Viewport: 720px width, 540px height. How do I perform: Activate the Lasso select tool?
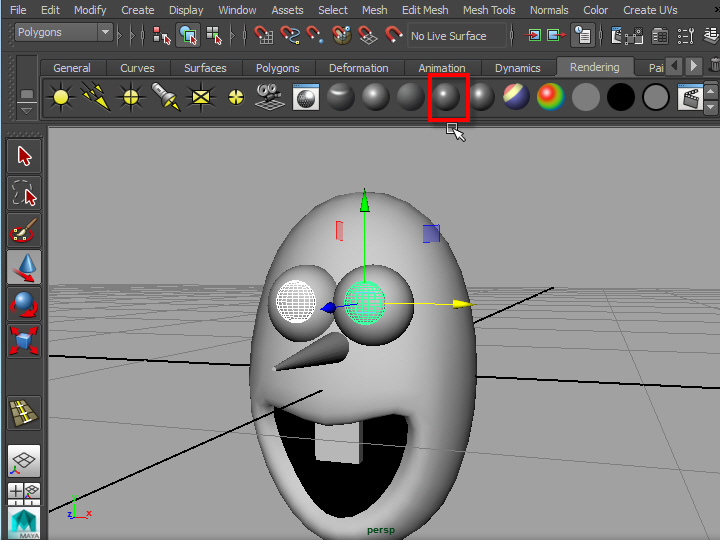[x=24, y=194]
